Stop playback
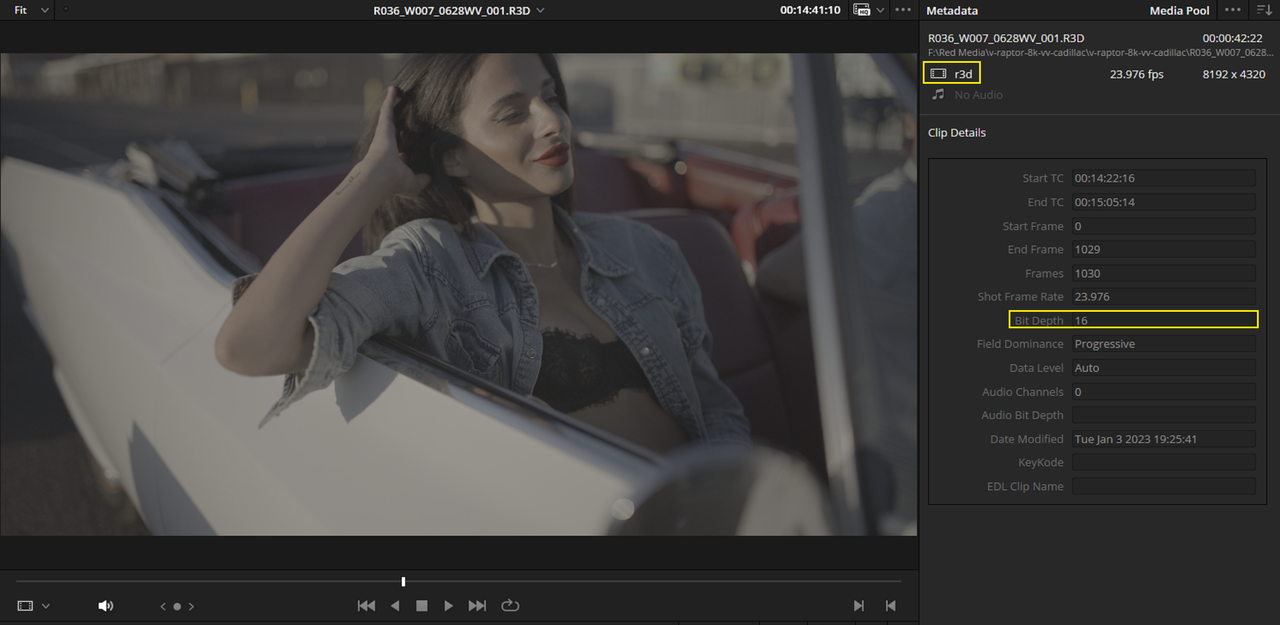 [x=422, y=606]
